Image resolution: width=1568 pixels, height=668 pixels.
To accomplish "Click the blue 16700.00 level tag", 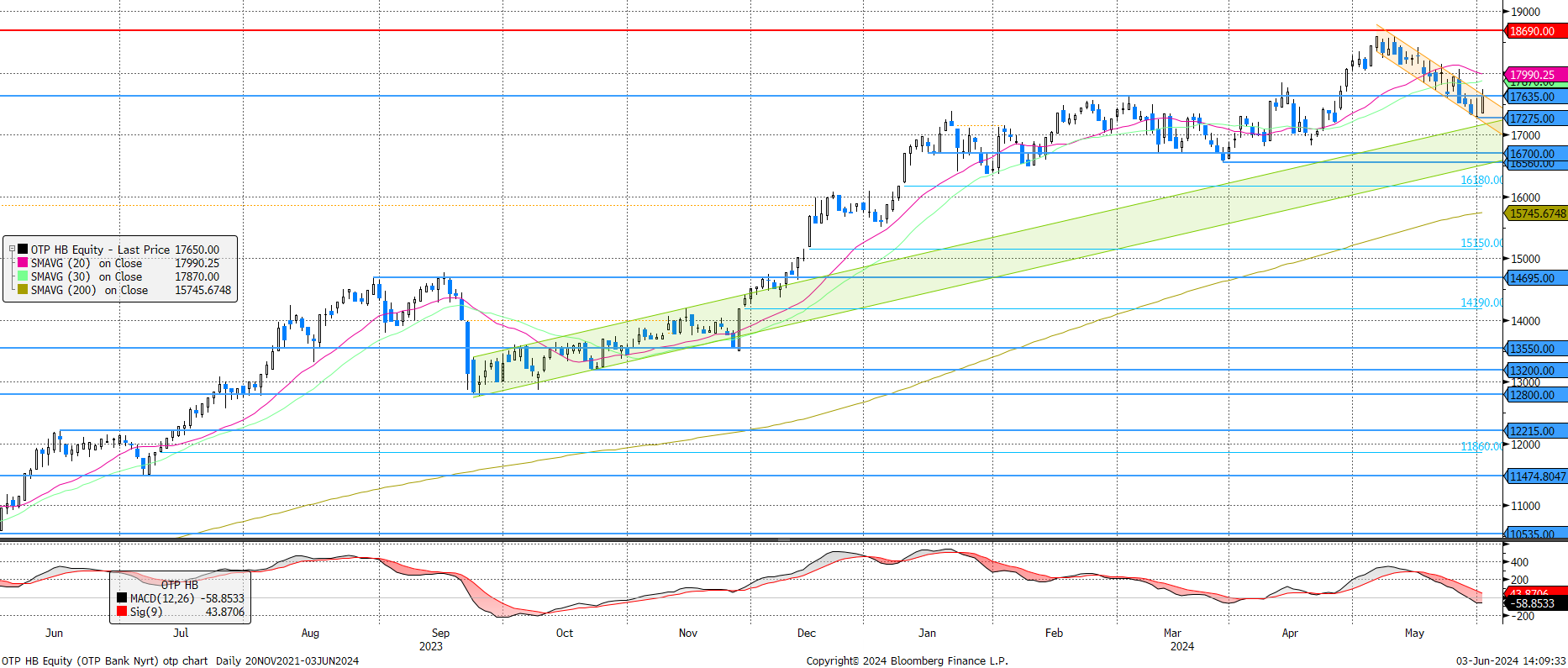I will pos(1537,154).
